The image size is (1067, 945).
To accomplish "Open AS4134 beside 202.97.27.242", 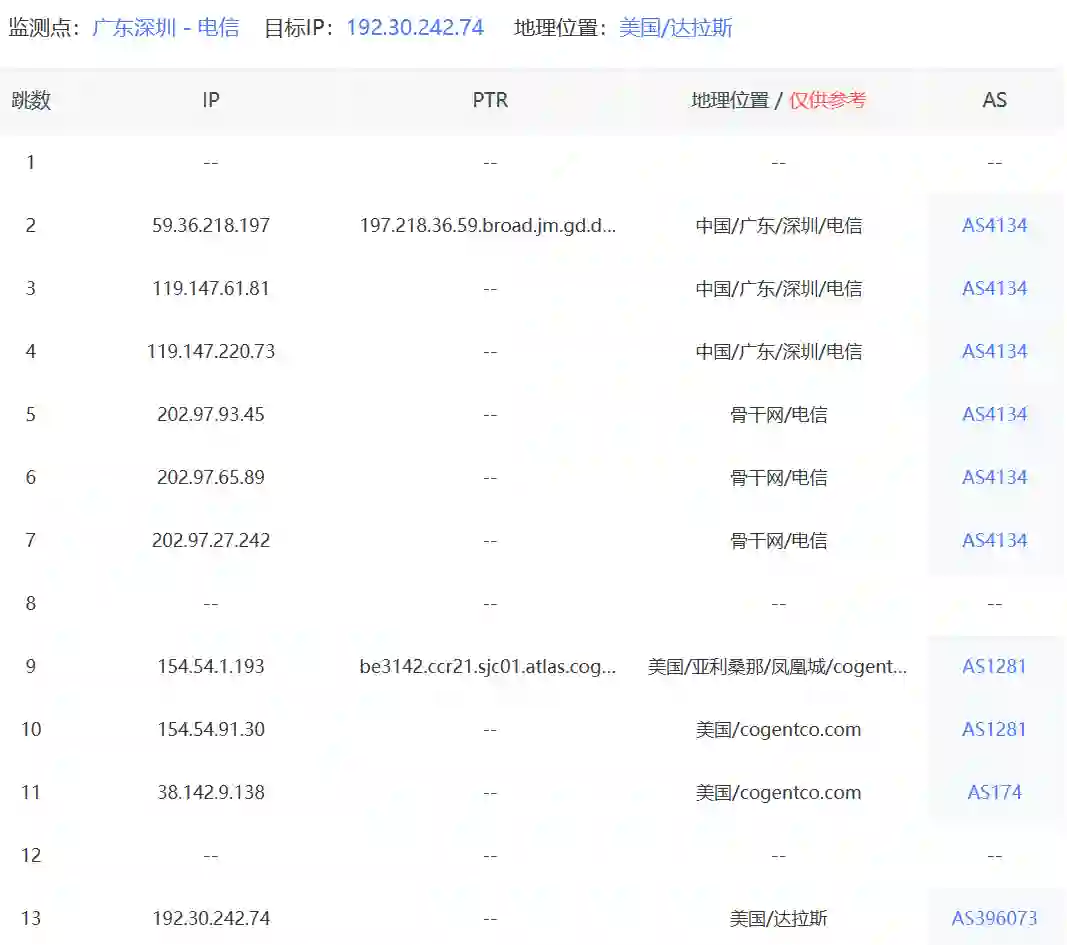I will [995, 540].
